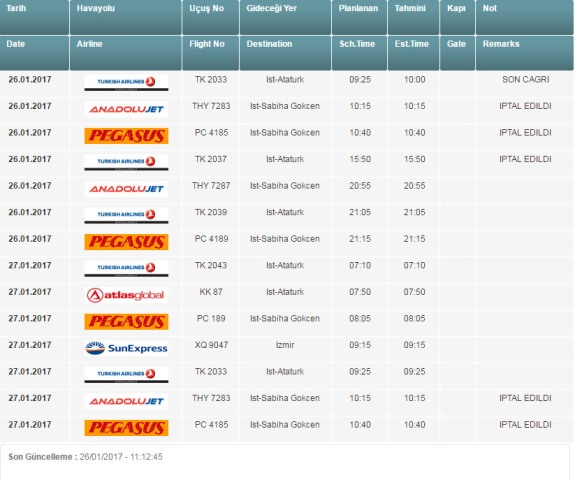Click the SON CAGRI remark

tap(525, 80)
